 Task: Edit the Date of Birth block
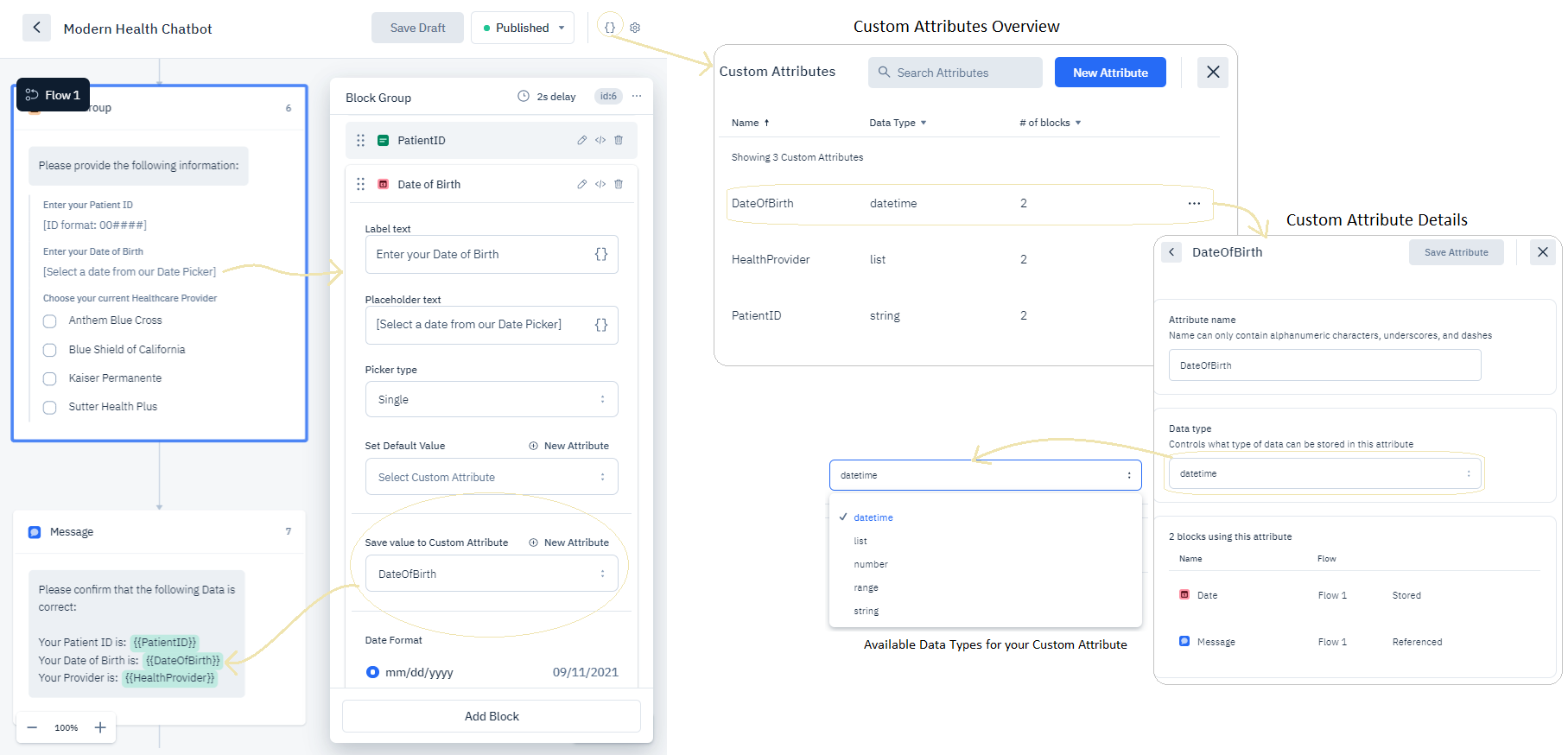click(582, 184)
